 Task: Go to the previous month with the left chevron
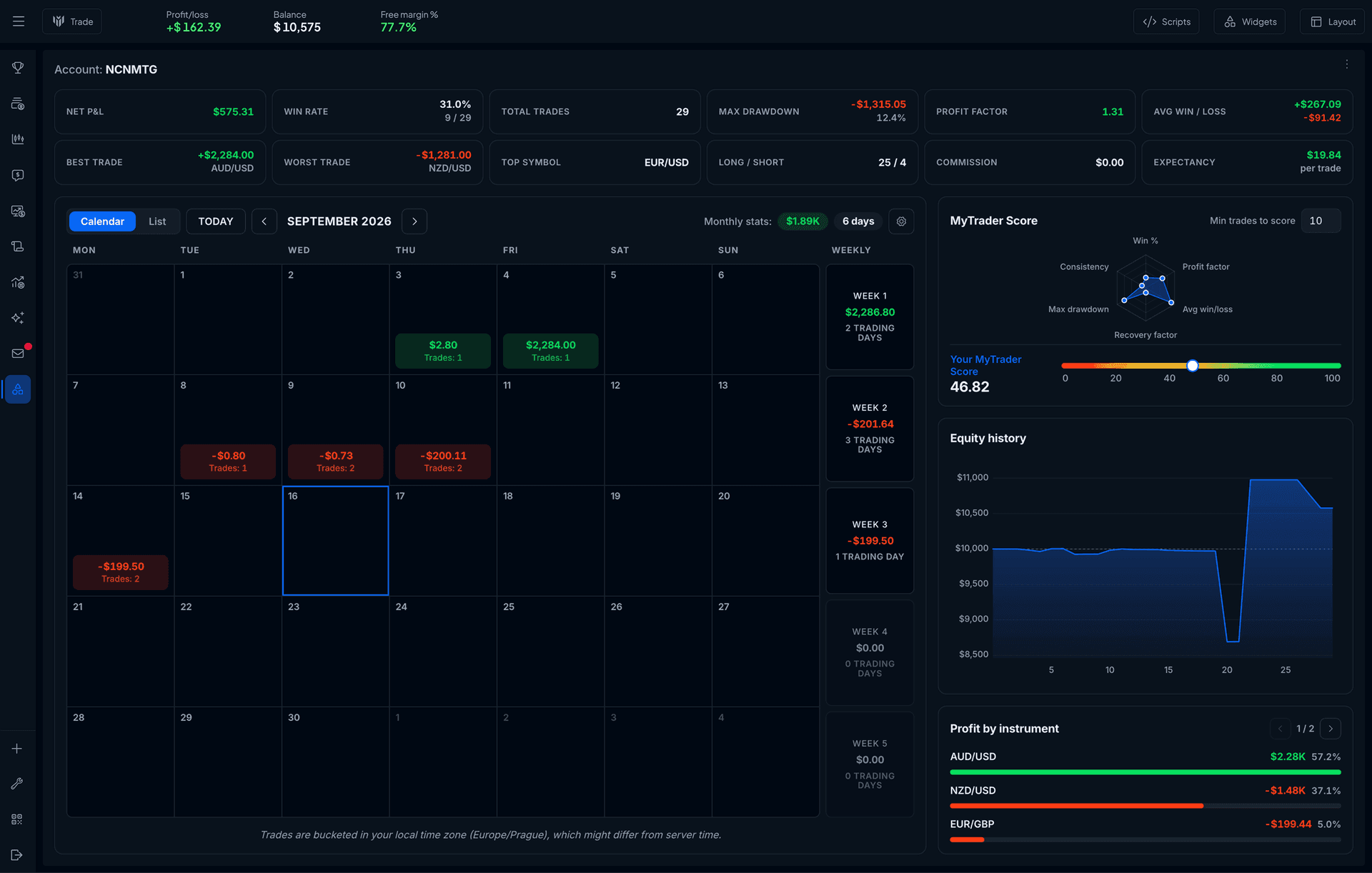tap(264, 221)
